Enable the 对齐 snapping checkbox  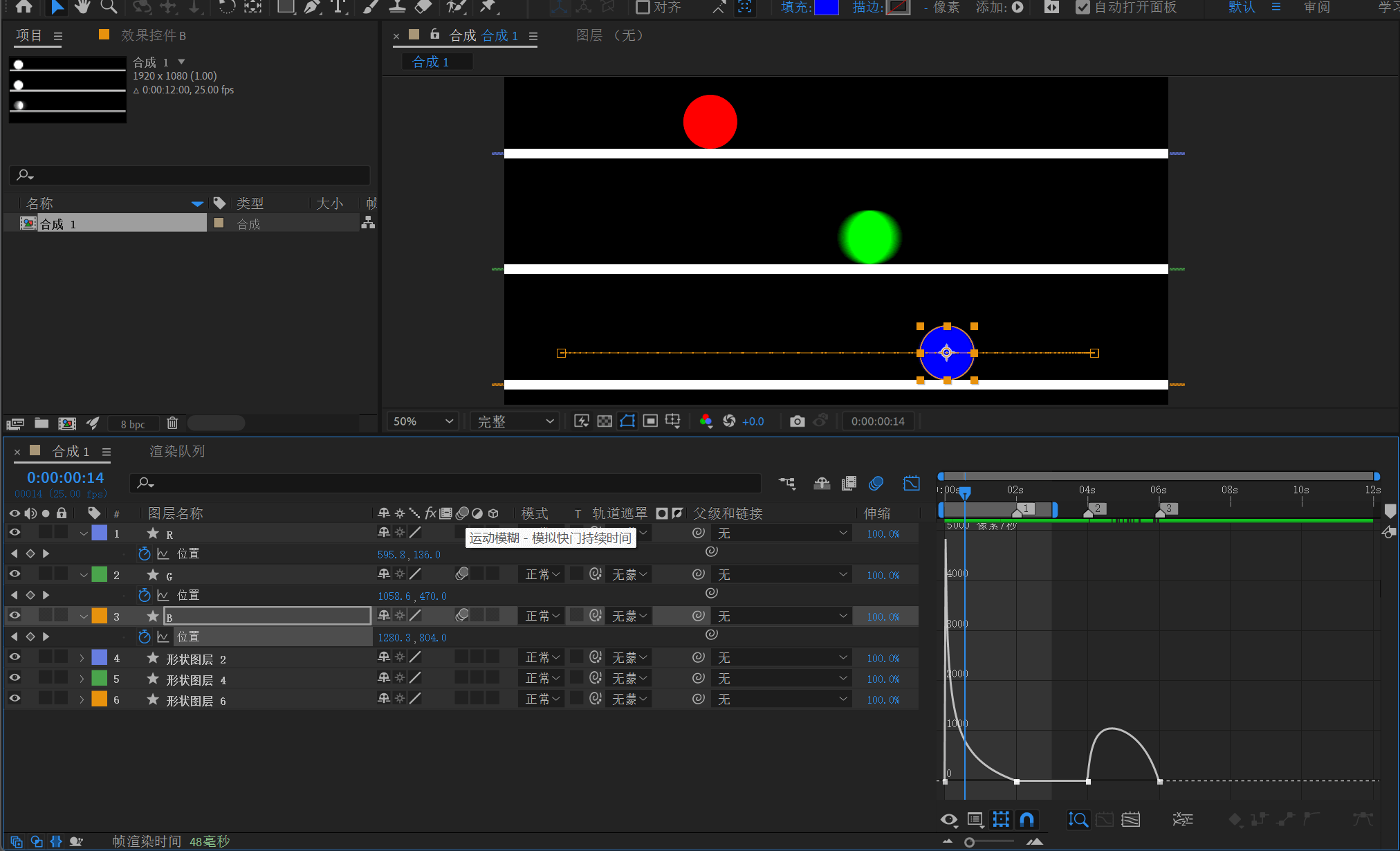[643, 7]
